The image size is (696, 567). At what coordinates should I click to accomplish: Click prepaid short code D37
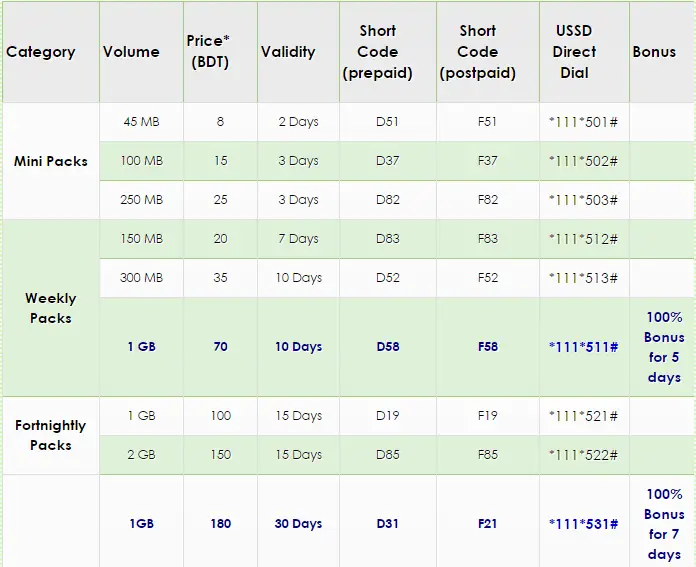[388, 161]
